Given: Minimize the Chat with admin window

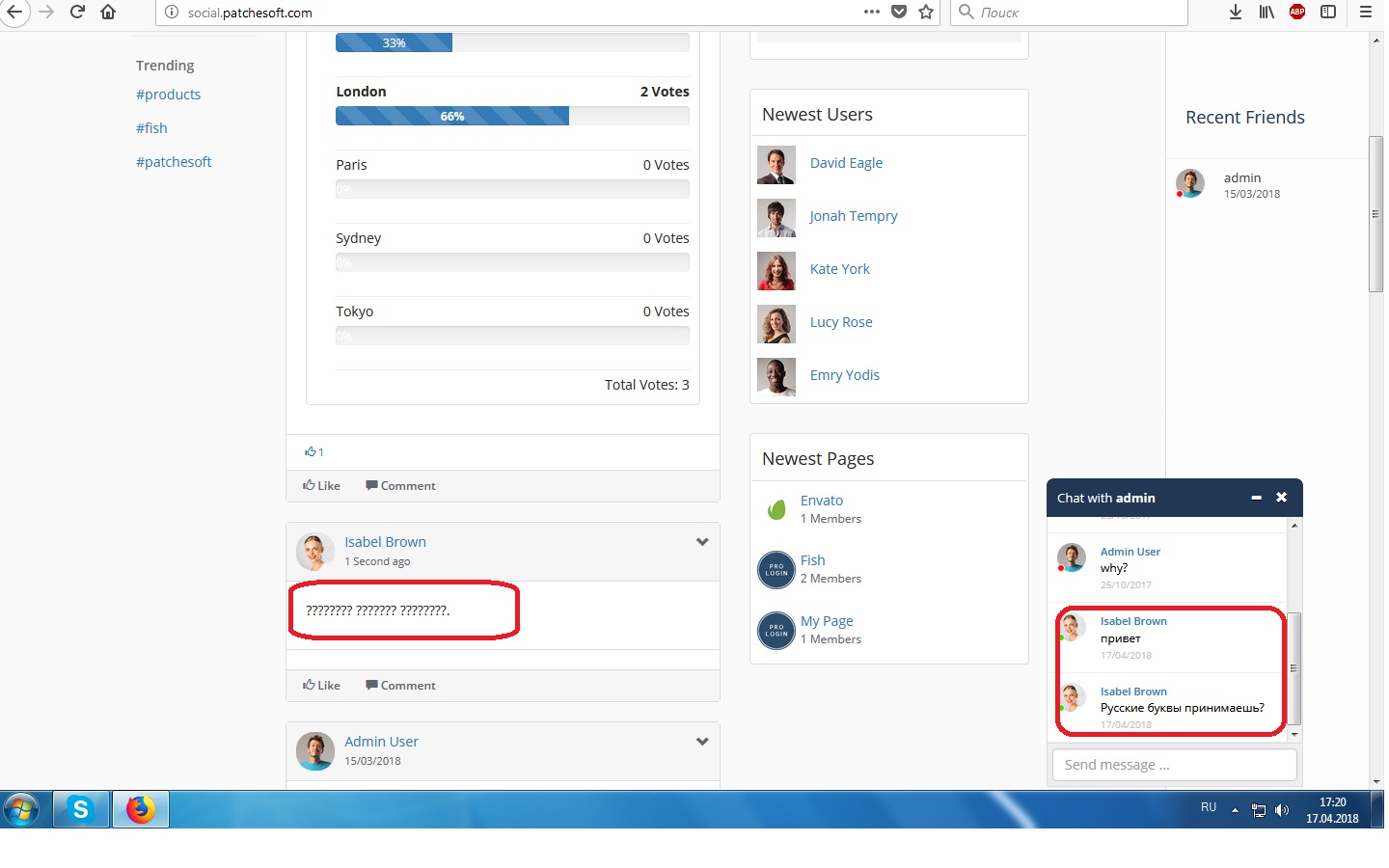Looking at the screenshot, I should point(1256,498).
